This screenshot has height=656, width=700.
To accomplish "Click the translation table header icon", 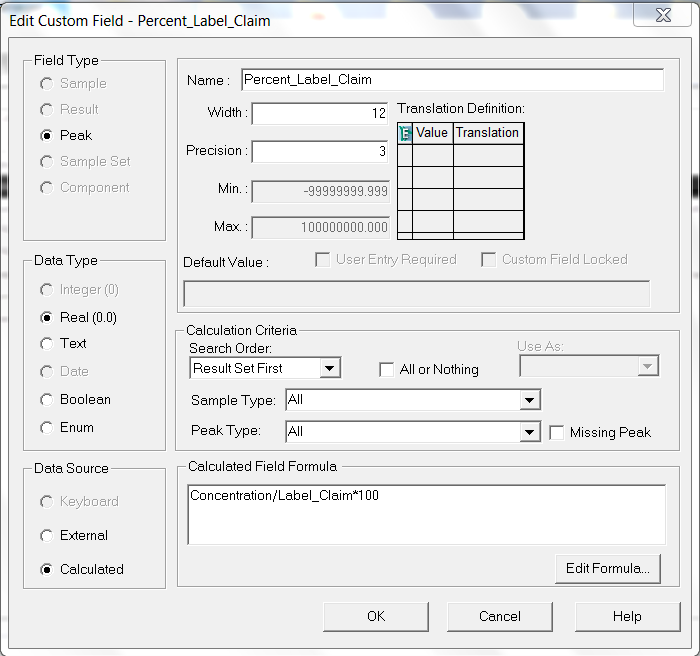I will pyautogui.click(x=405, y=133).
